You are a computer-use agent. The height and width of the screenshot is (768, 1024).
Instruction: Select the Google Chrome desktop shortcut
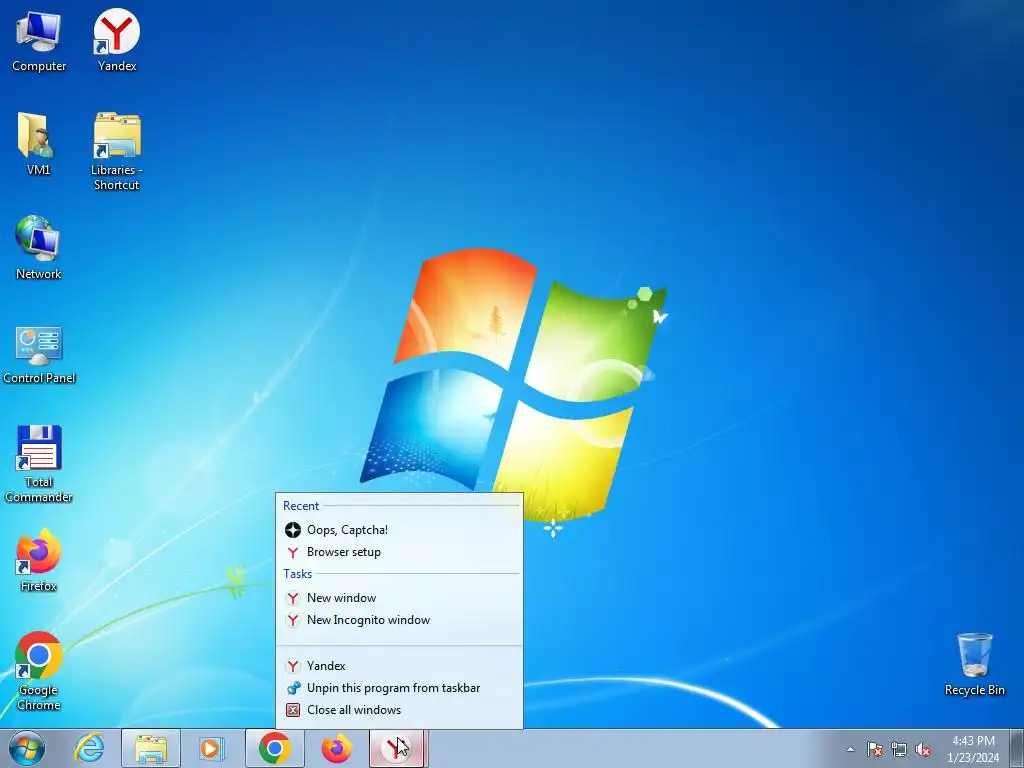39,671
